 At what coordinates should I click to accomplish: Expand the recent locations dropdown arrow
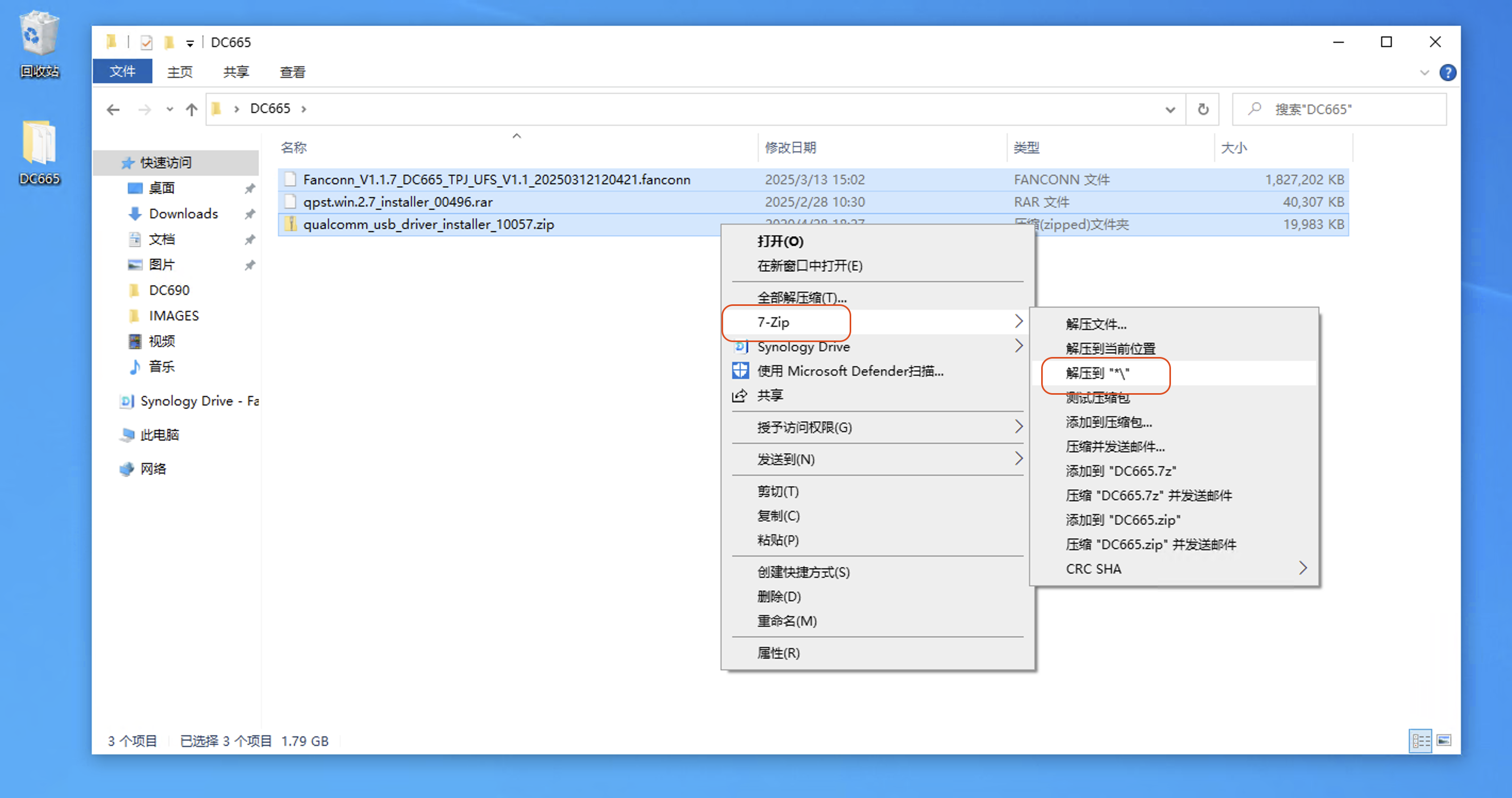[x=170, y=109]
